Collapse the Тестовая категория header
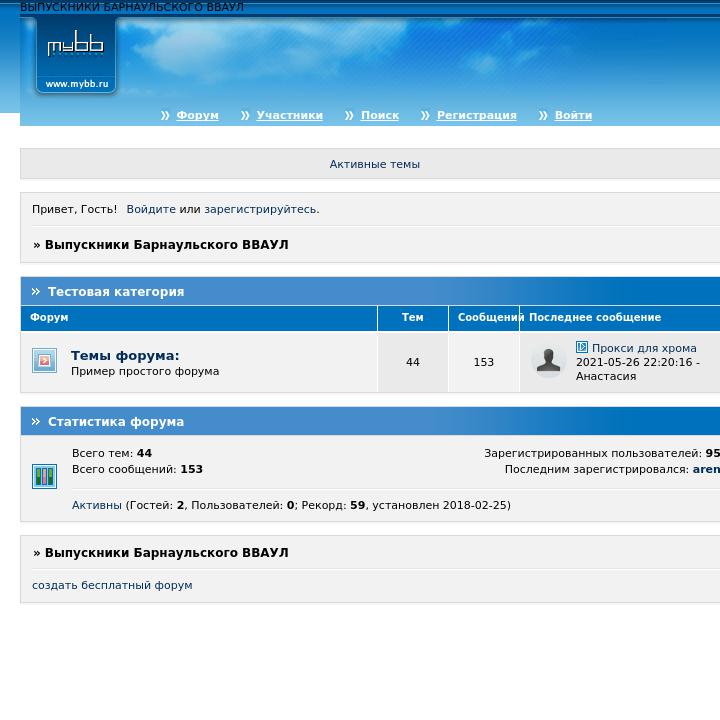The width and height of the screenshot is (720, 720). pos(116,292)
